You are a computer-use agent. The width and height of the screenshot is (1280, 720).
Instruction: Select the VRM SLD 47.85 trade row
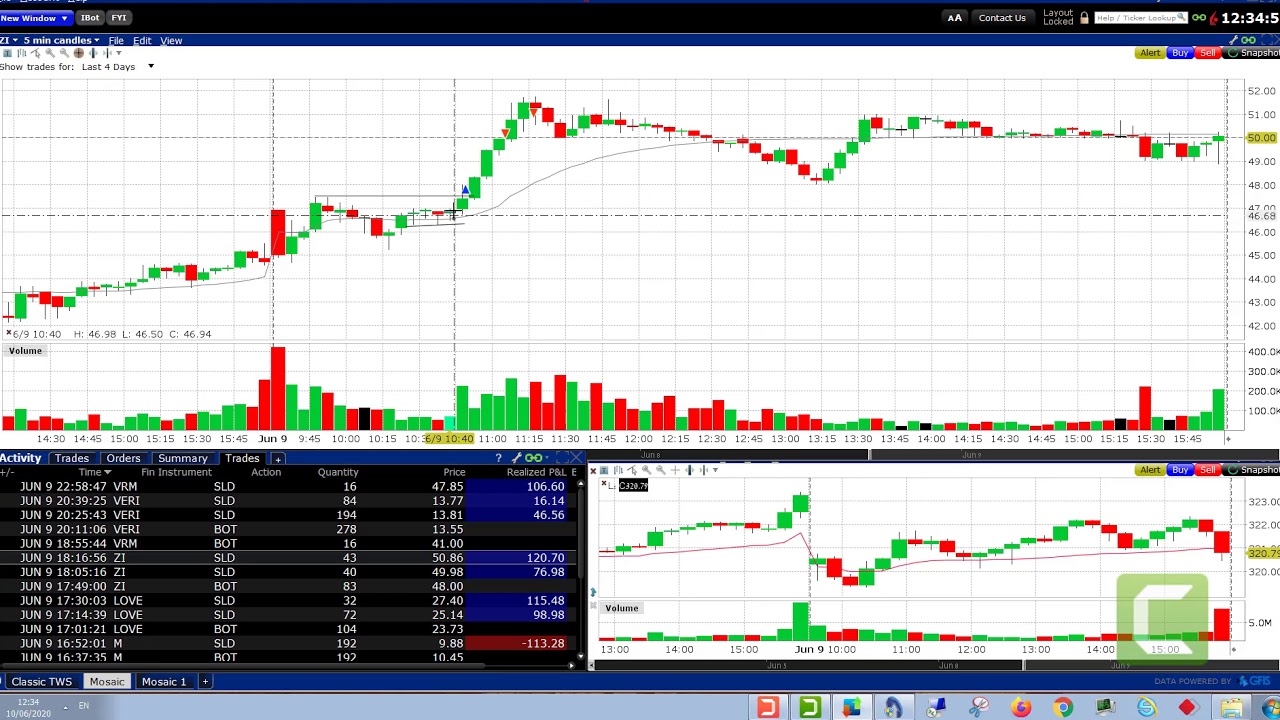[290, 487]
